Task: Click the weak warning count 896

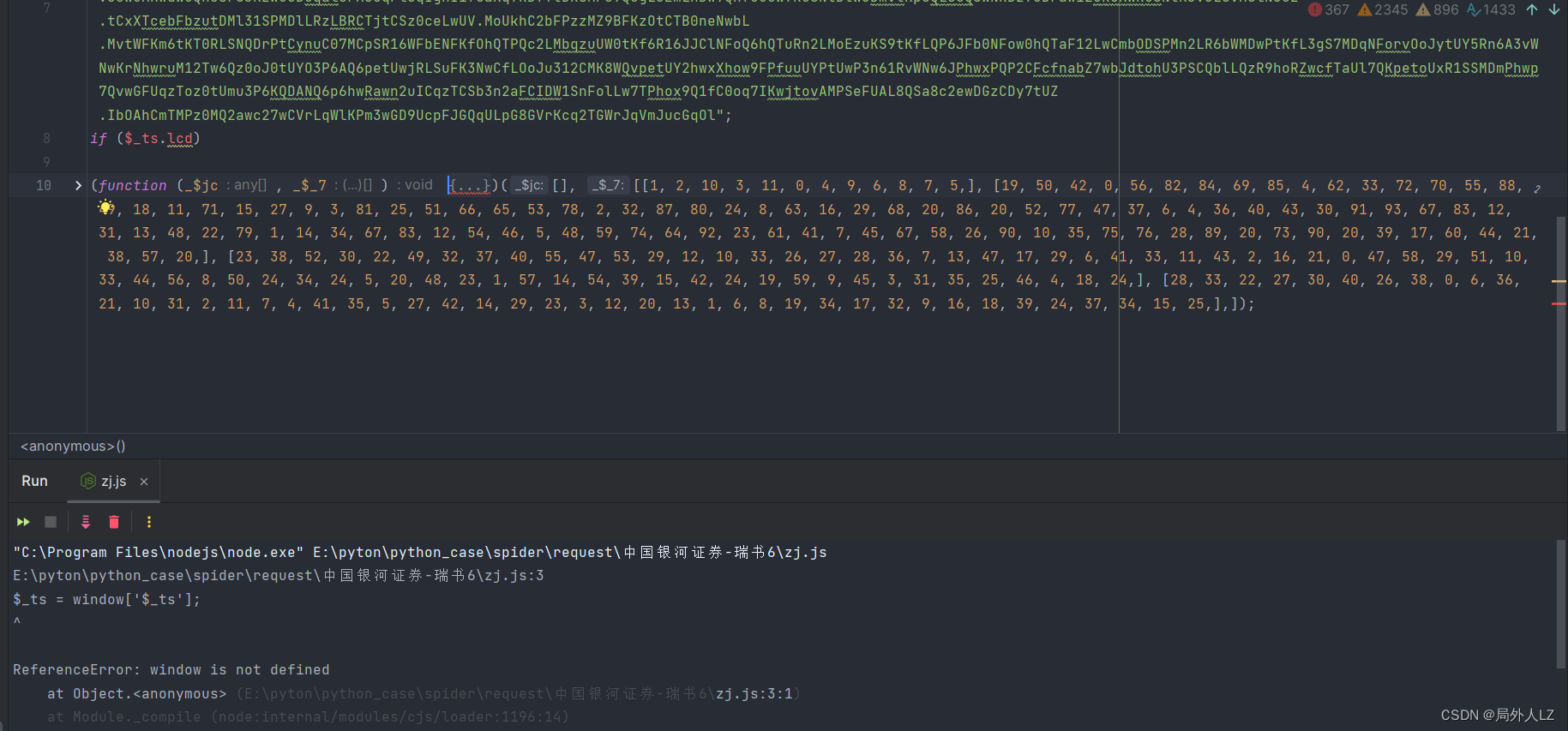Action: (x=1437, y=10)
